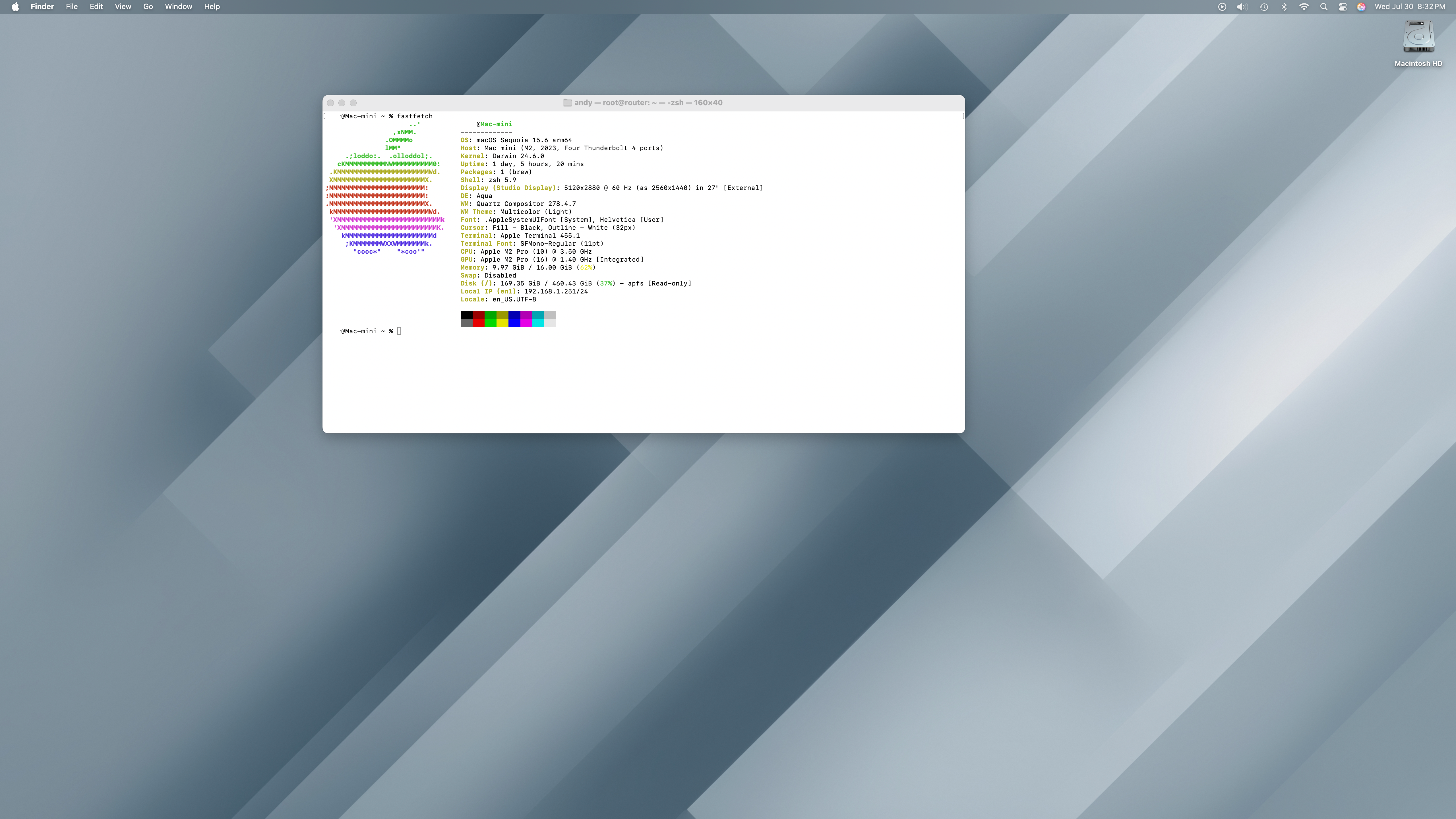The height and width of the screenshot is (819, 1456).
Task: Click the 'Font: .AppleSystemUIFont' line
Action: [562, 219]
